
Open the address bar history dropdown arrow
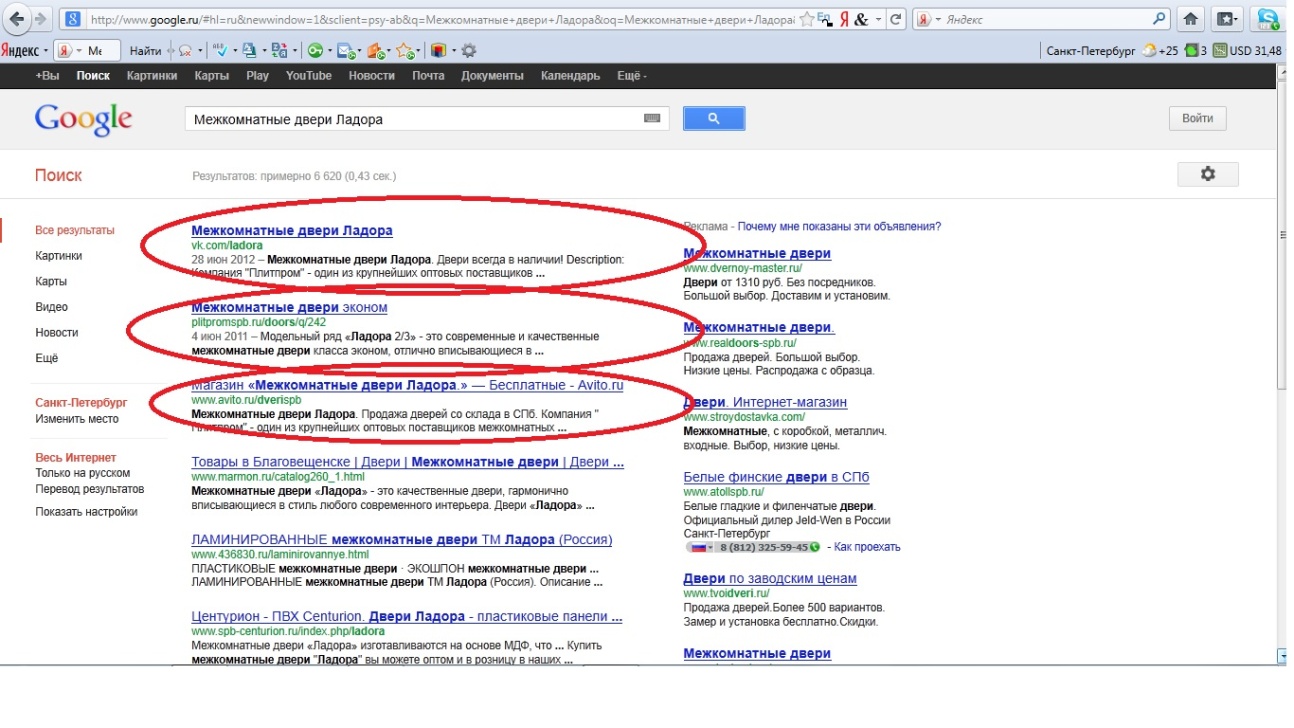tap(879, 19)
